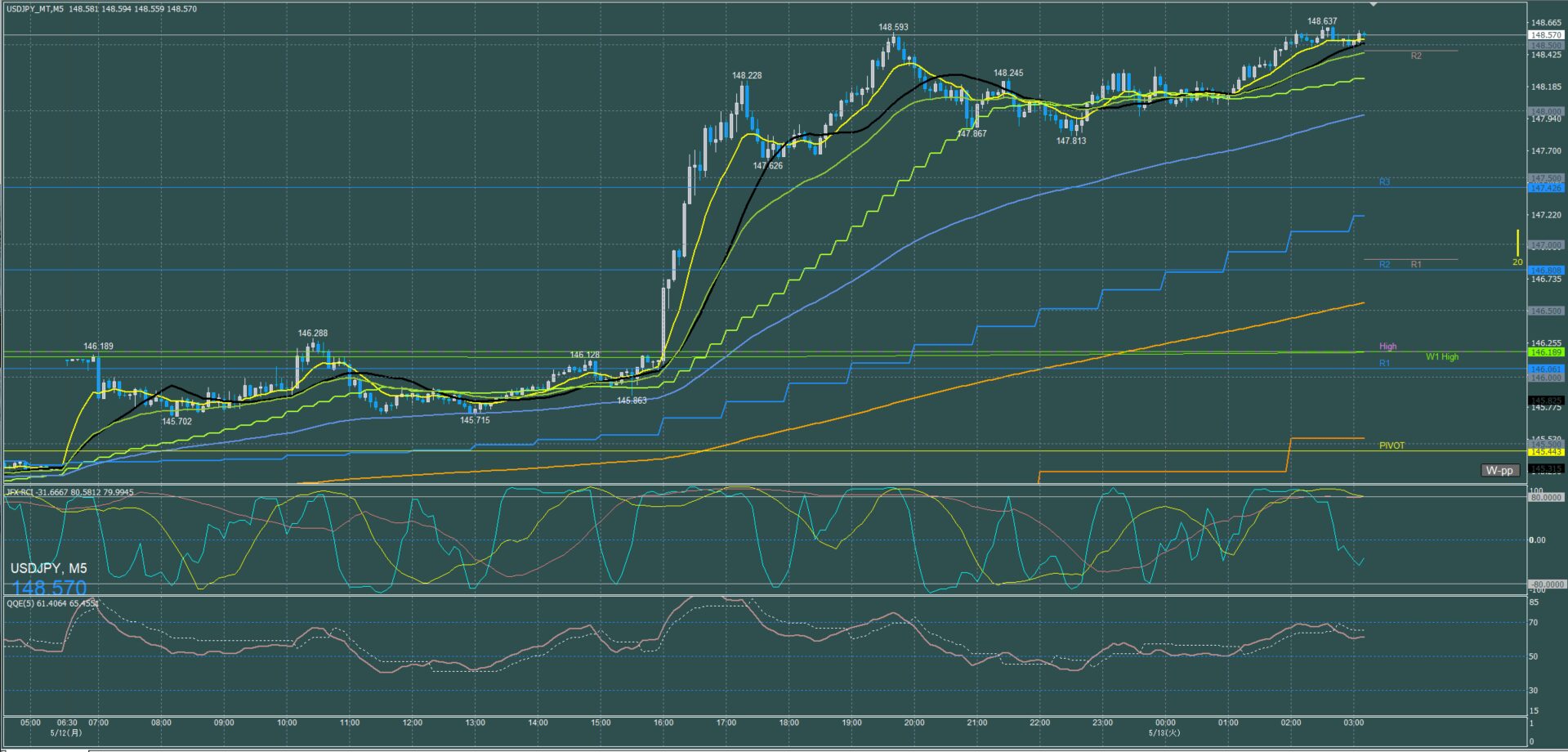
Task: Click the chart shift triangle marker
Action: (1374, 5)
